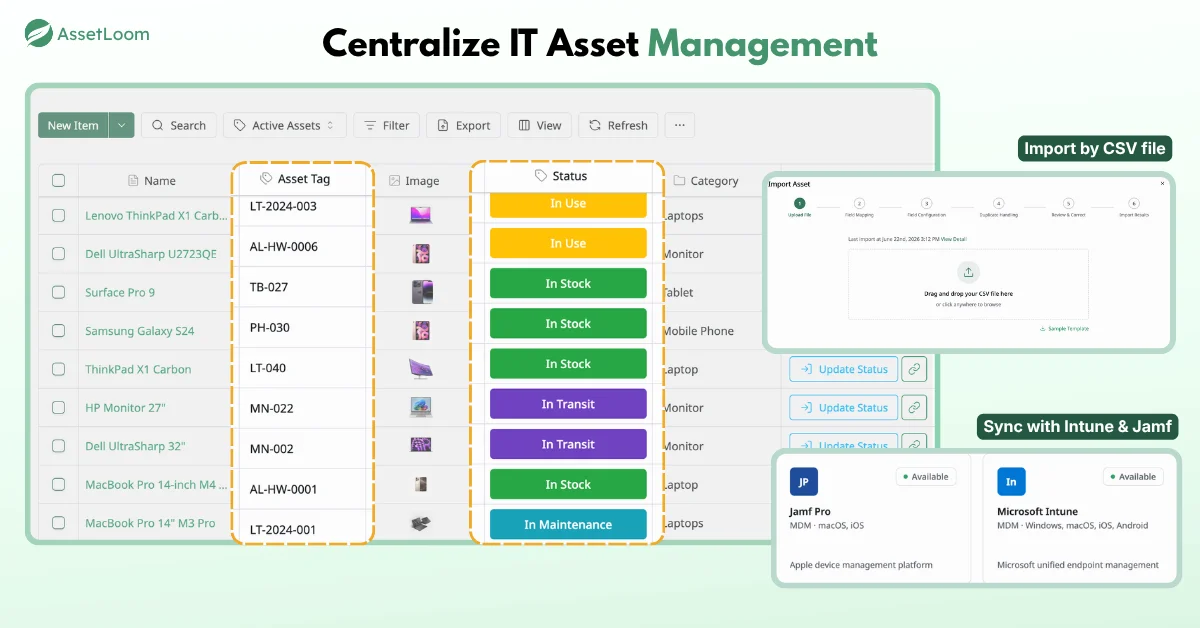Click the LT-040 asset thumbnail image
The height and width of the screenshot is (628, 1200).
(421, 369)
